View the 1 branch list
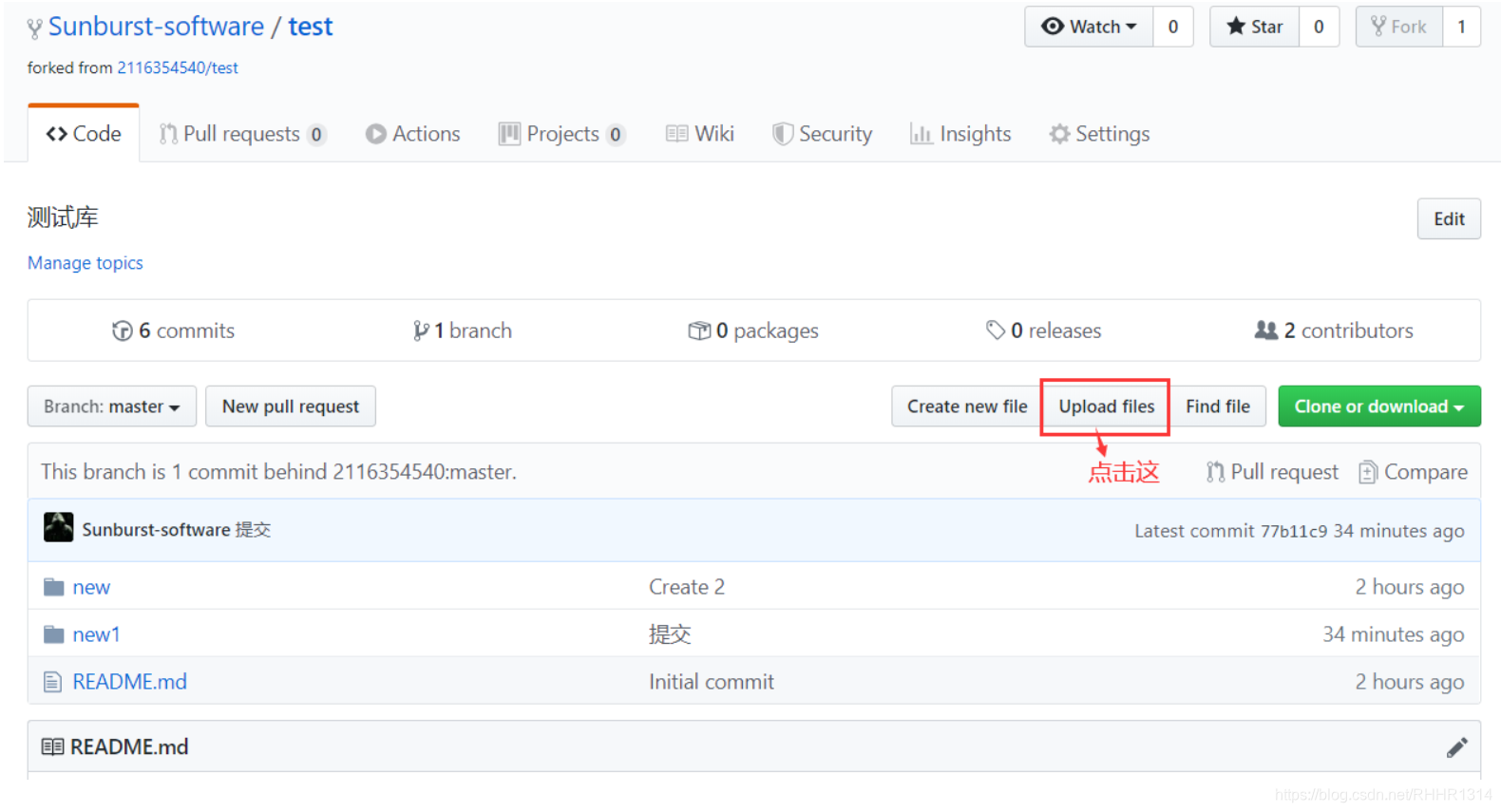The image size is (1501, 812). tap(463, 330)
